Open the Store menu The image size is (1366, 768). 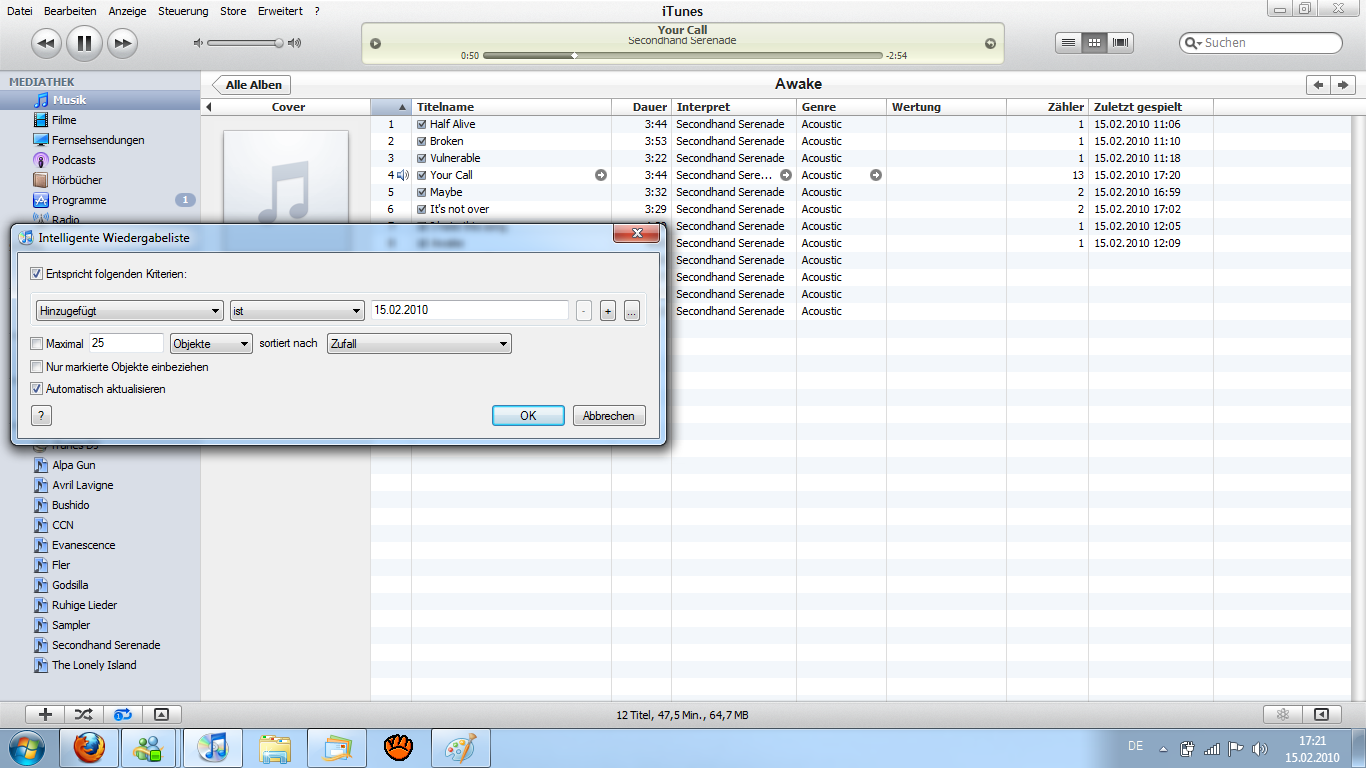[233, 11]
